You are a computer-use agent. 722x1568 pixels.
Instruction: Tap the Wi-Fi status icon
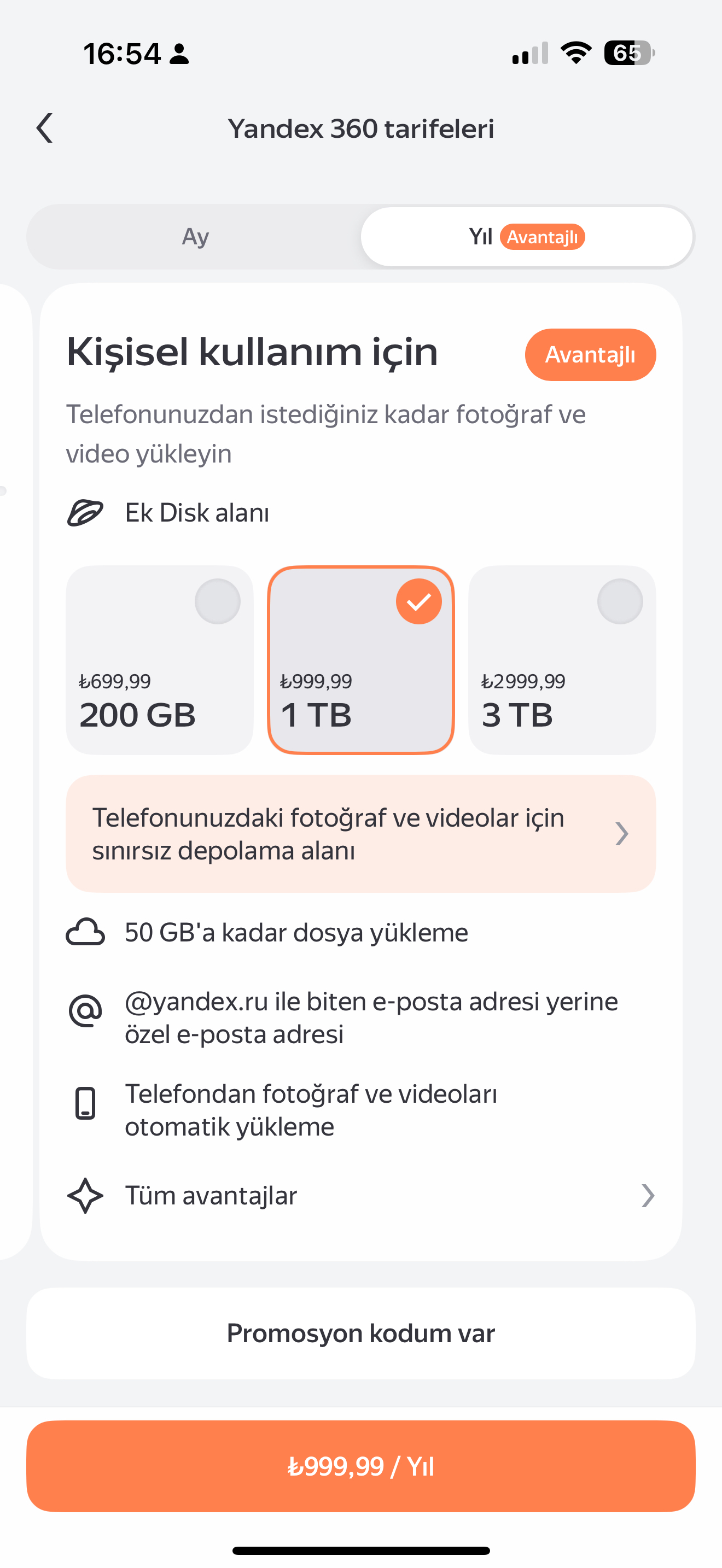pos(576,53)
